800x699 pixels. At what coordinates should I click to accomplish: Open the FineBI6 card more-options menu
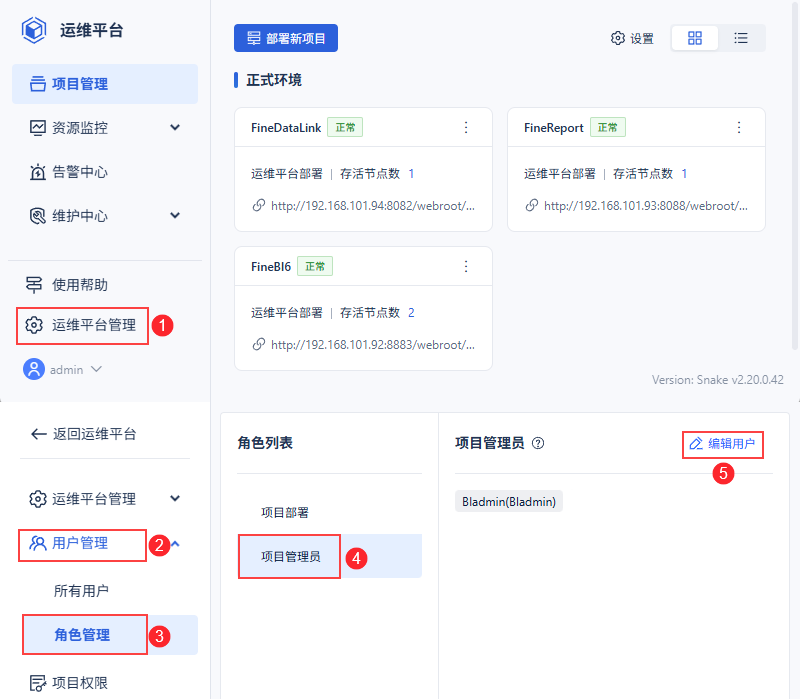(x=466, y=266)
